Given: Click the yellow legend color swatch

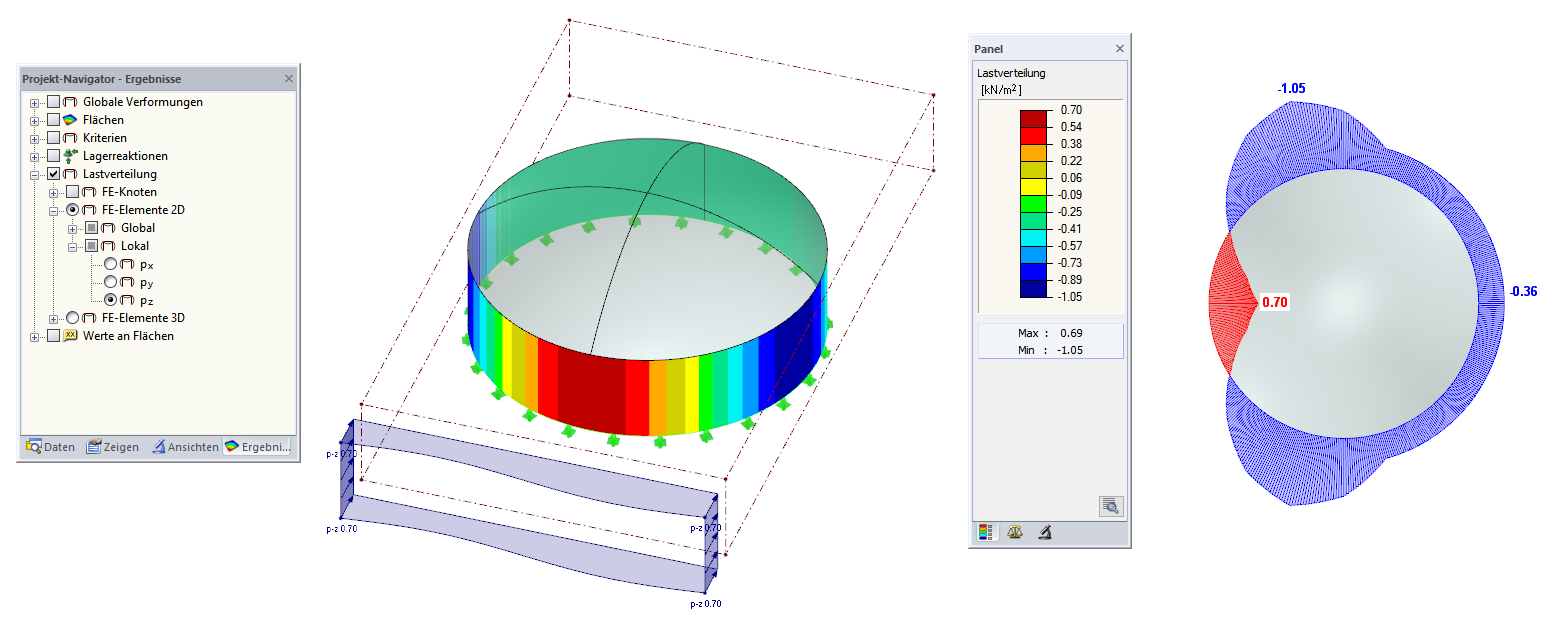Looking at the screenshot, I should click(x=1032, y=186).
